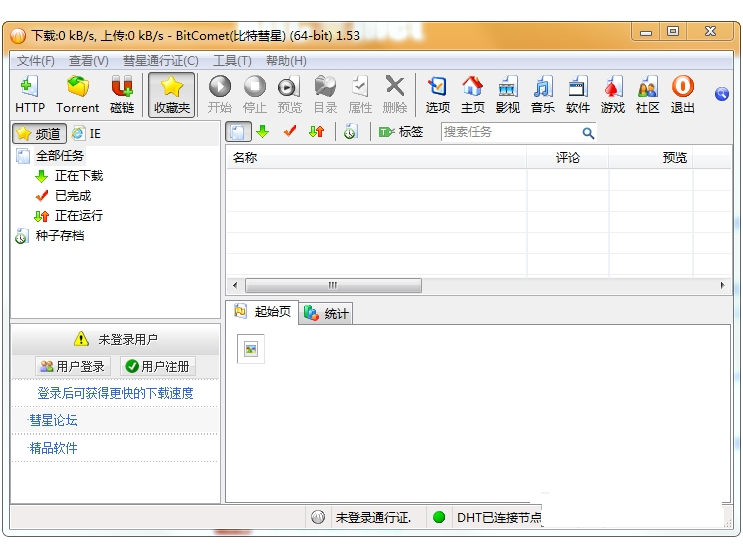Toggle the all-tasks page filter button

pyautogui.click(x=238, y=132)
